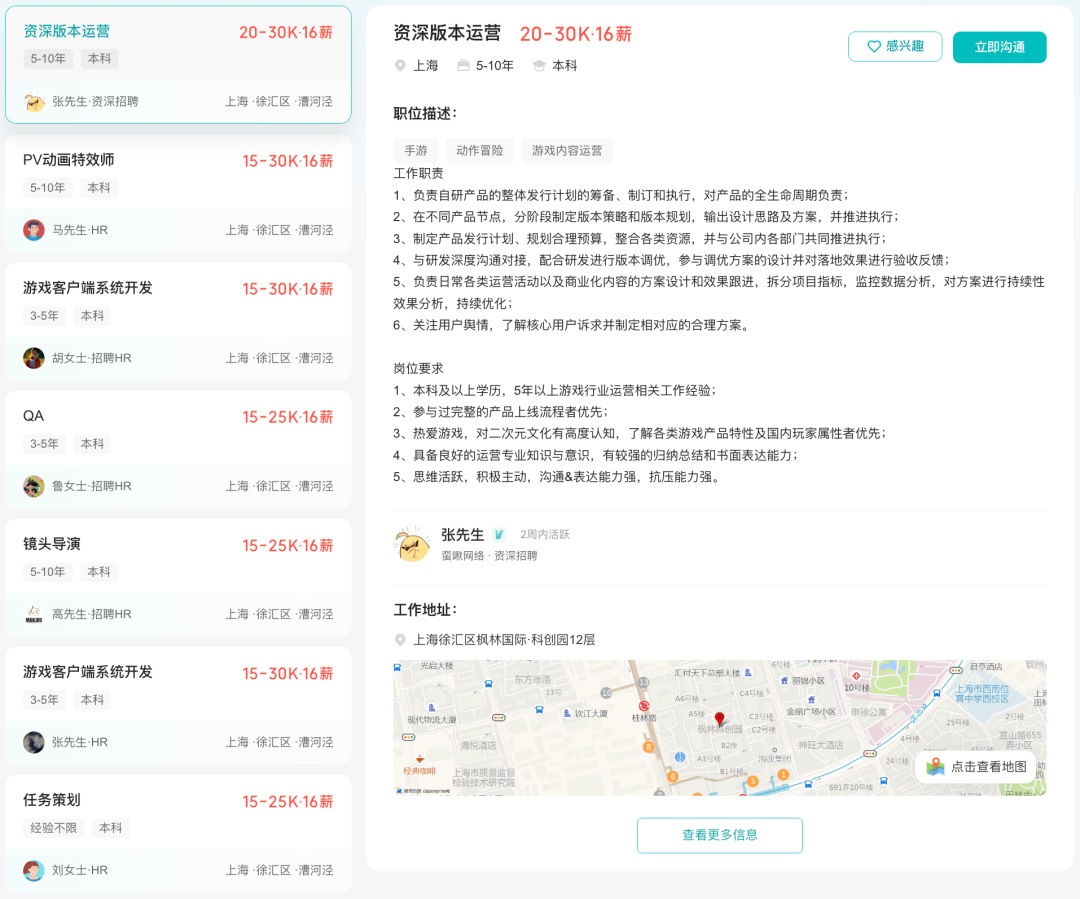Open recruiter 张先生's avatar in job detail
This screenshot has height=899, width=1080.
point(412,544)
